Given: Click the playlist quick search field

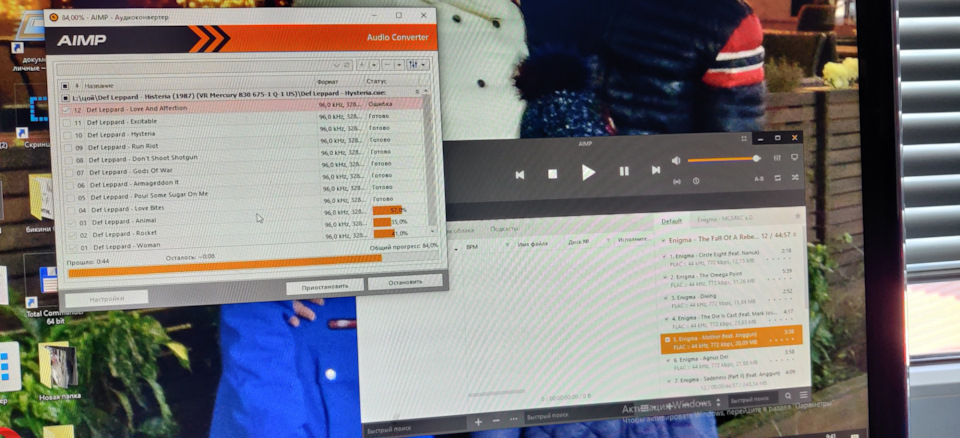Looking at the screenshot, I should tap(752, 400).
